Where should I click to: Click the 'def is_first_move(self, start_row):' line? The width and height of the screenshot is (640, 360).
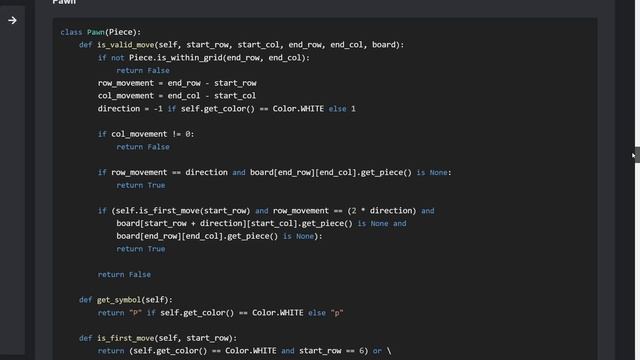[x=158, y=338]
